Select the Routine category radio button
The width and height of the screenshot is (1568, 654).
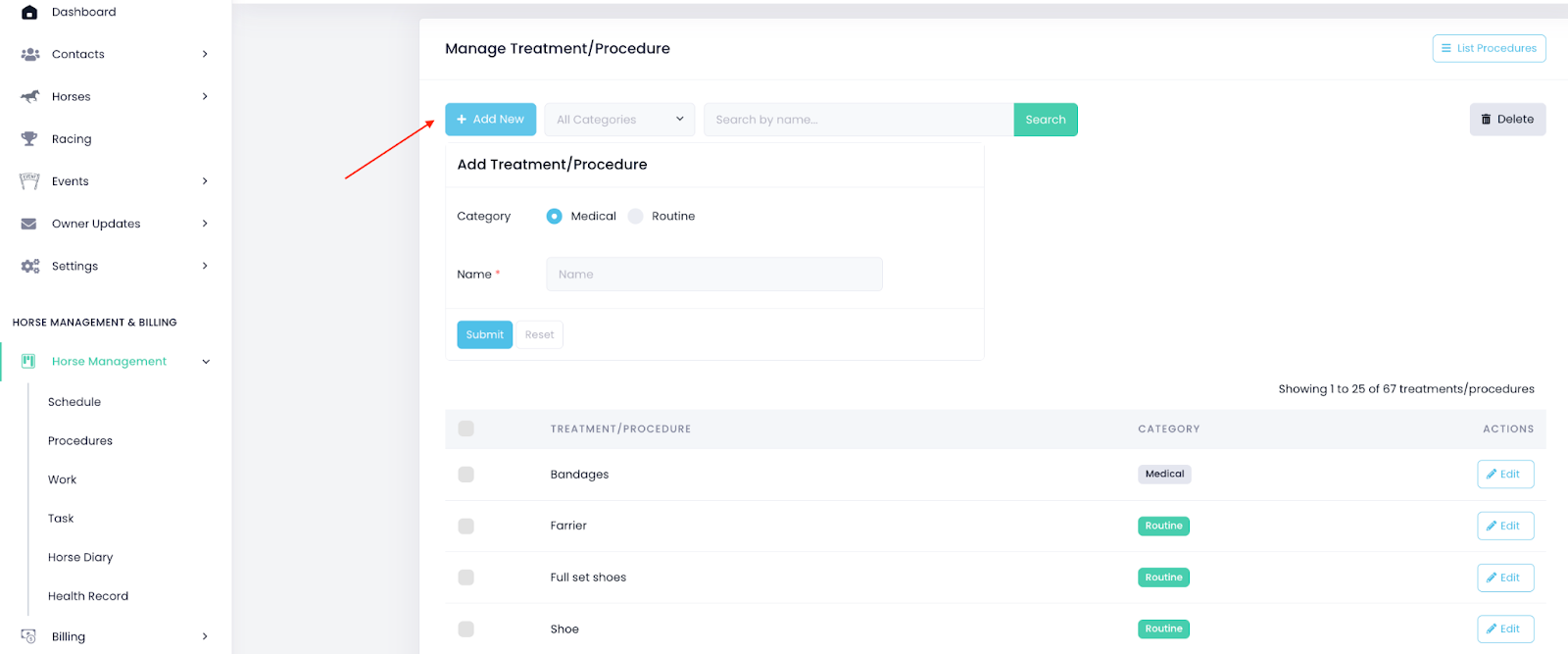point(636,217)
